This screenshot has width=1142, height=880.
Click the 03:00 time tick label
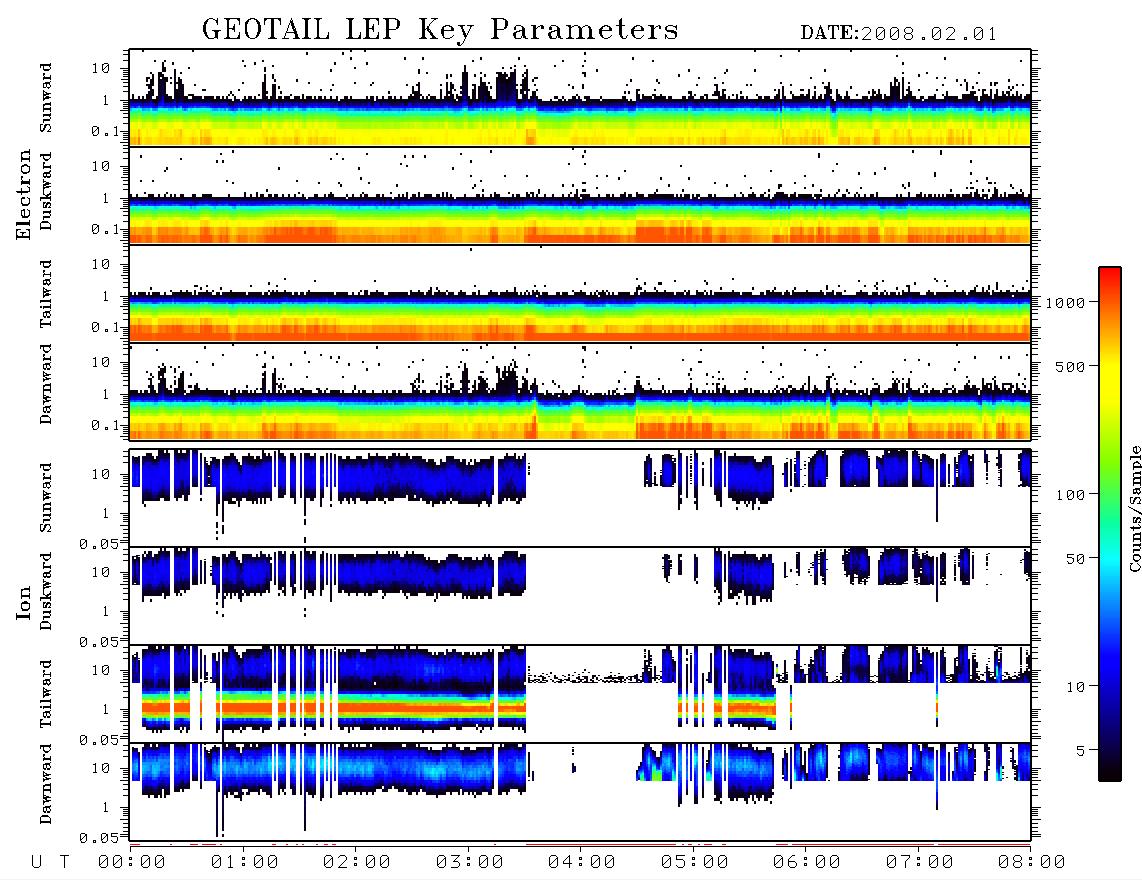point(470,863)
